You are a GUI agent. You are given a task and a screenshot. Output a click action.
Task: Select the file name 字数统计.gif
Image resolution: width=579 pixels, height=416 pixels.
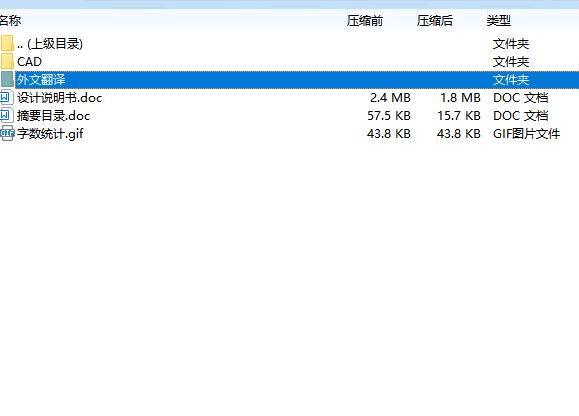pyautogui.click(x=50, y=134)
